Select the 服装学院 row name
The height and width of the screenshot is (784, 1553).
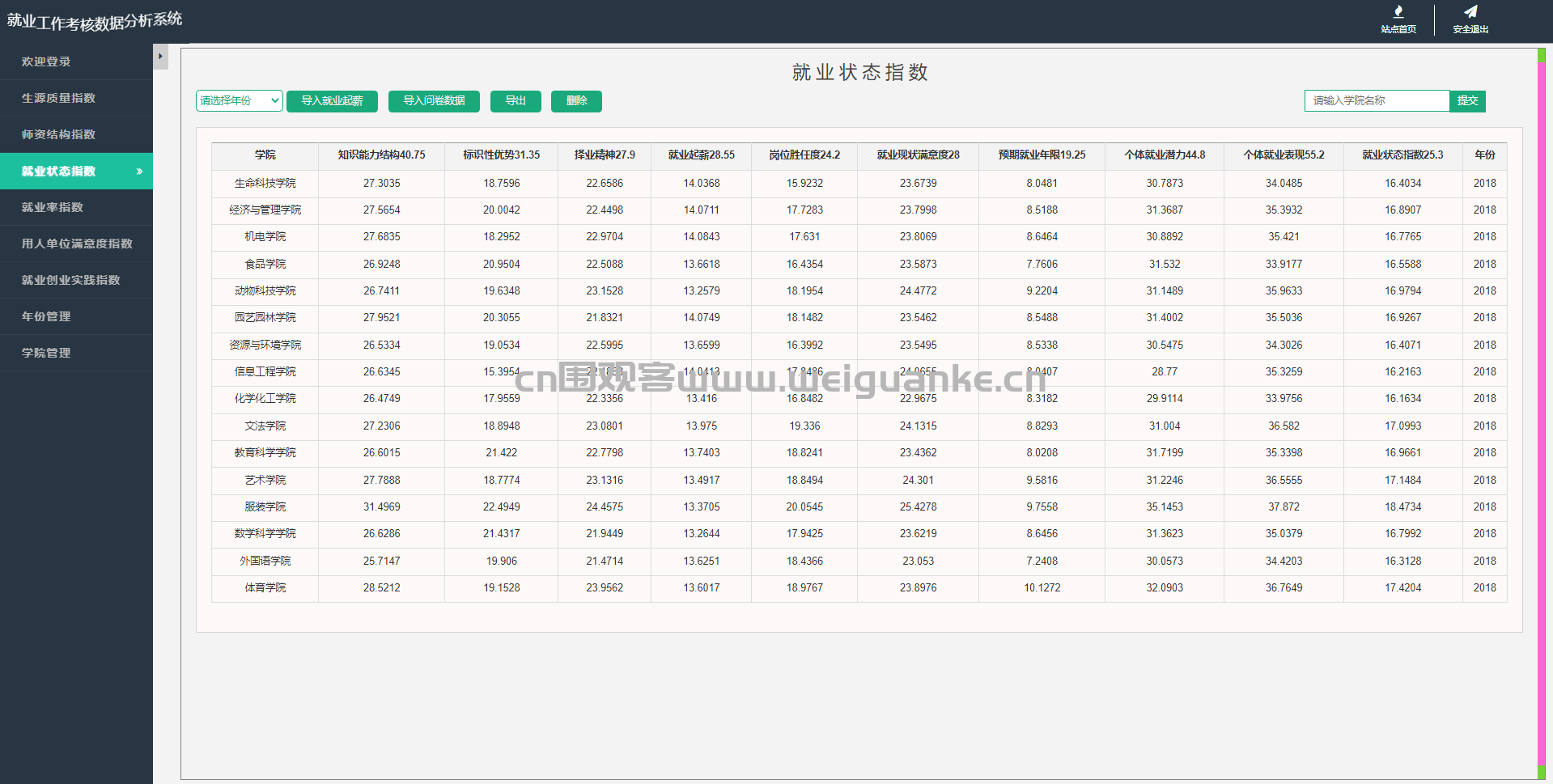tap(265, 507)
